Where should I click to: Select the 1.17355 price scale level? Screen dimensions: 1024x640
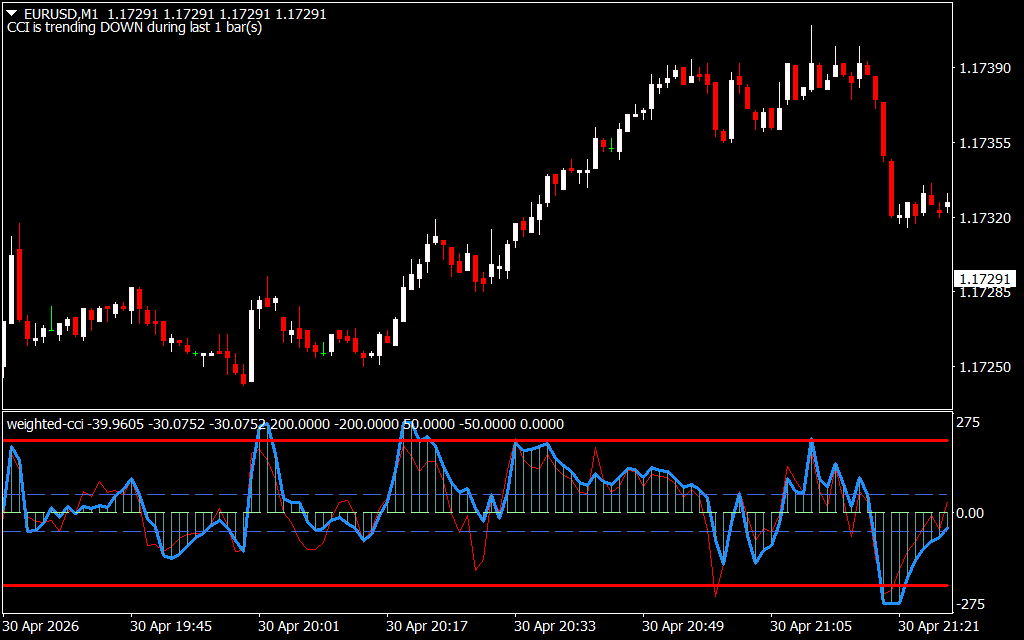tap(985, 143)
